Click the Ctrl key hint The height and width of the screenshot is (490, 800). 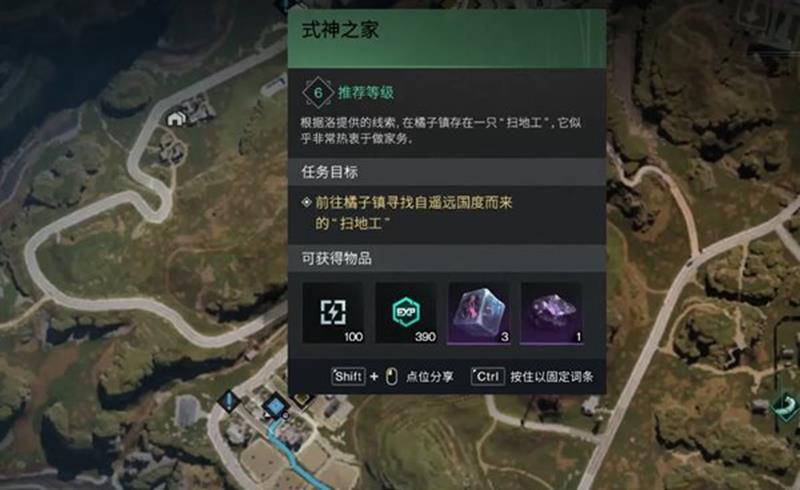click(x=487, y=377)
